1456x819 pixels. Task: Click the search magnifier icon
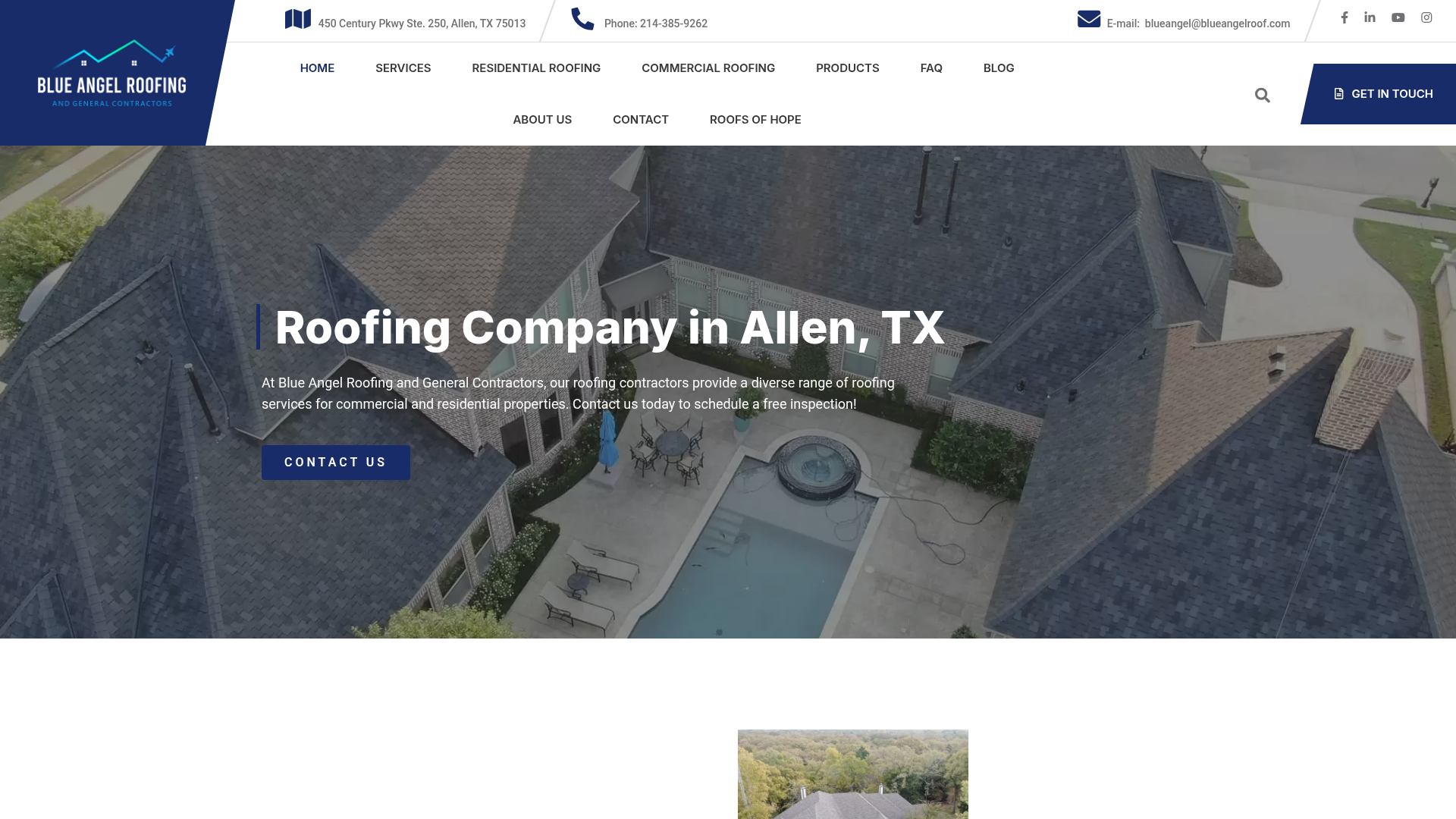1262,95
